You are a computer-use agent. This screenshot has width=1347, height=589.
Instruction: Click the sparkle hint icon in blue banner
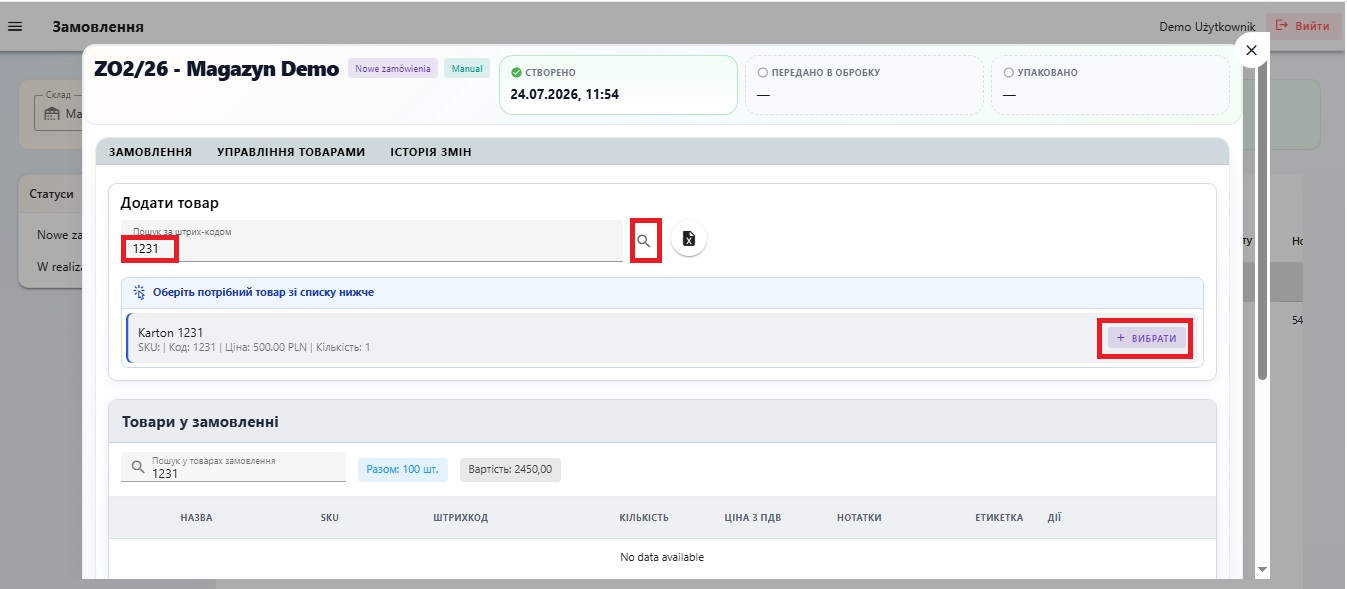[139, 293]
